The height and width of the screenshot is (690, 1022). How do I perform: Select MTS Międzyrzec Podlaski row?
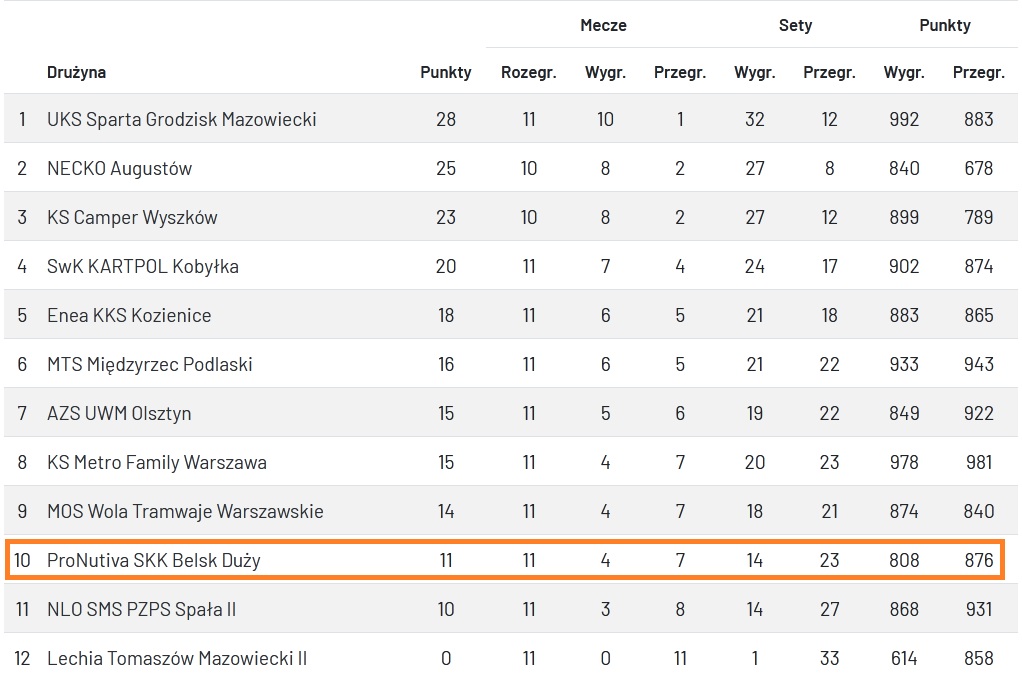149,364
